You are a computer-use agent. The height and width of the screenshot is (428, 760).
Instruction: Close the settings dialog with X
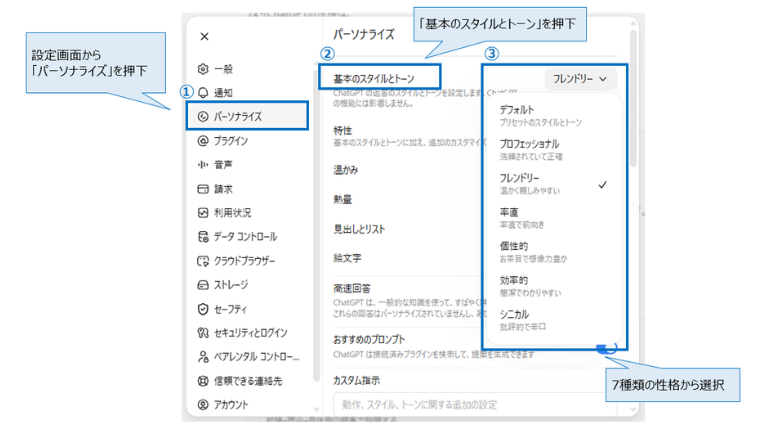[205, 36]
